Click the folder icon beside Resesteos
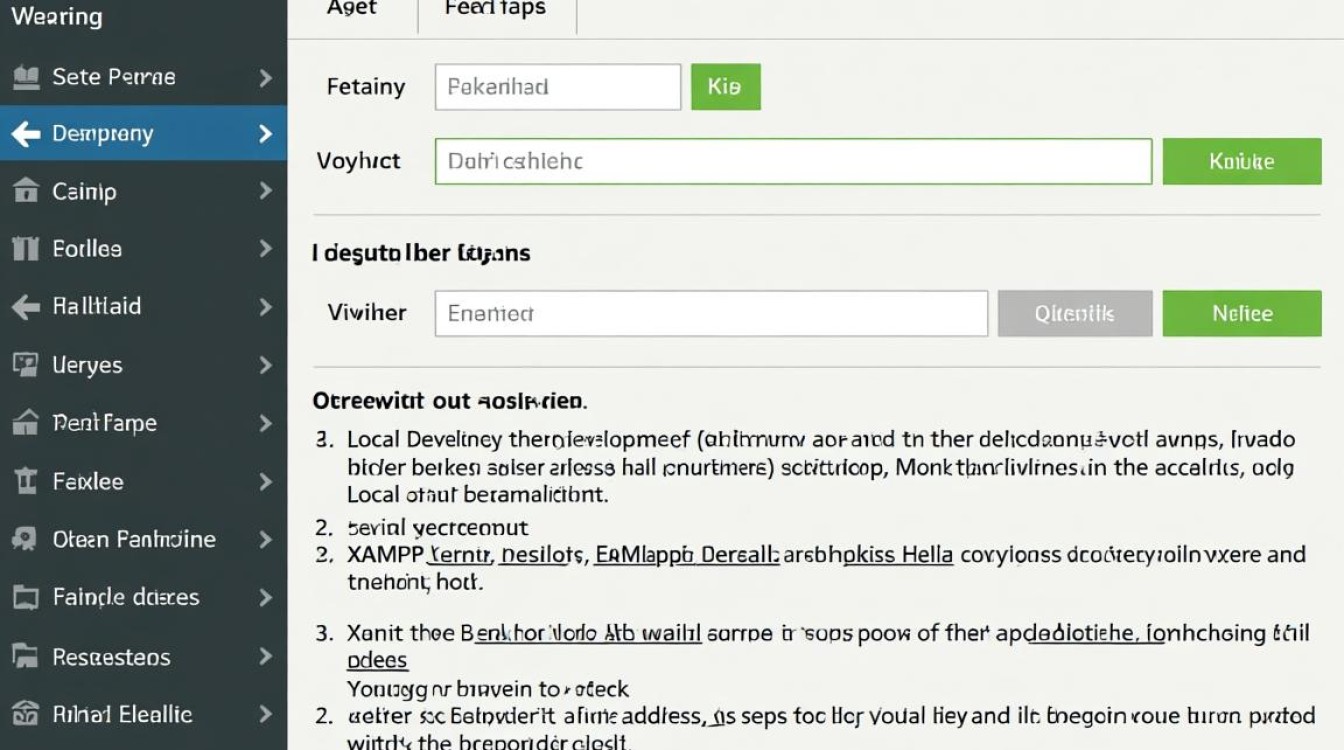The height and width of the screenshot is (750, 1344). tap(26, 657)
